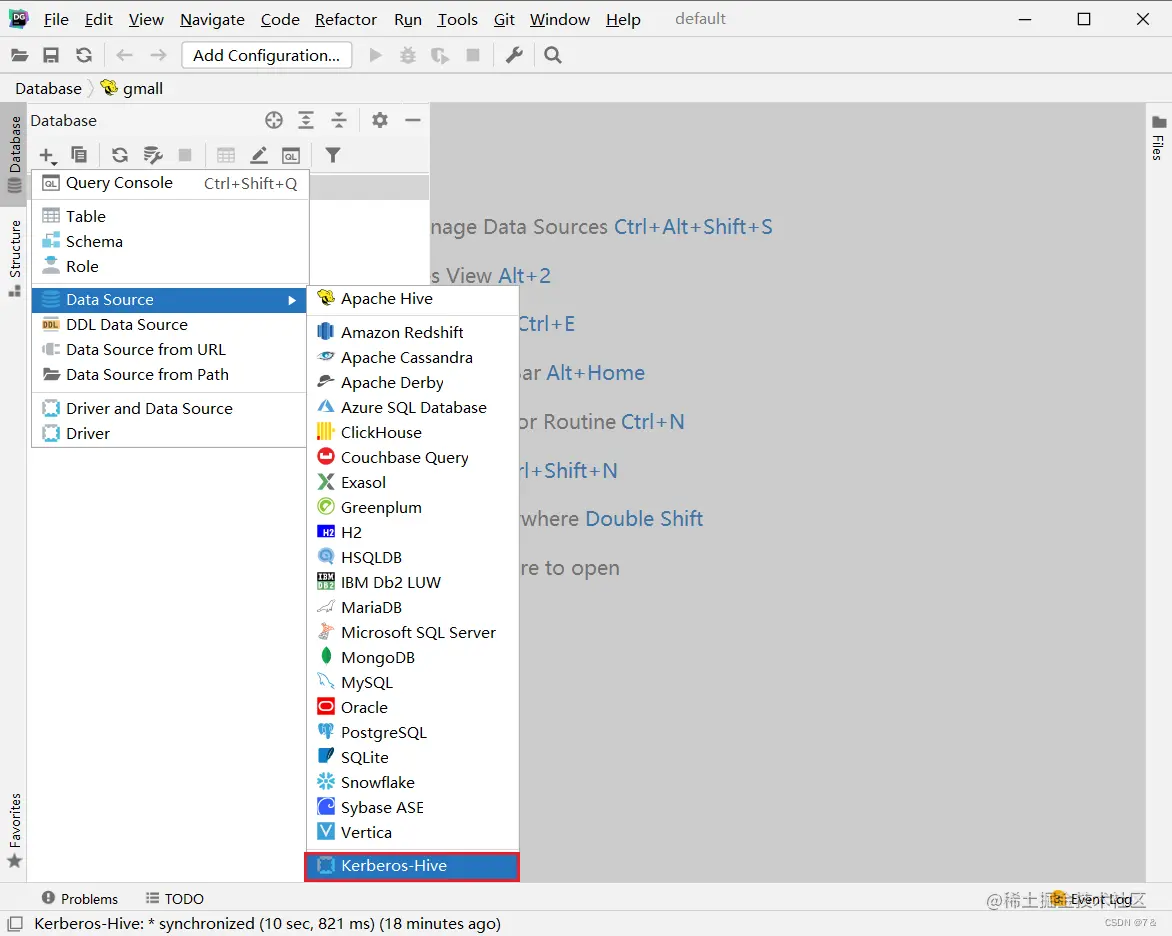This screenshot has height=936, width=1172.
Task: Open the Files side tab
Action: 1158,138
